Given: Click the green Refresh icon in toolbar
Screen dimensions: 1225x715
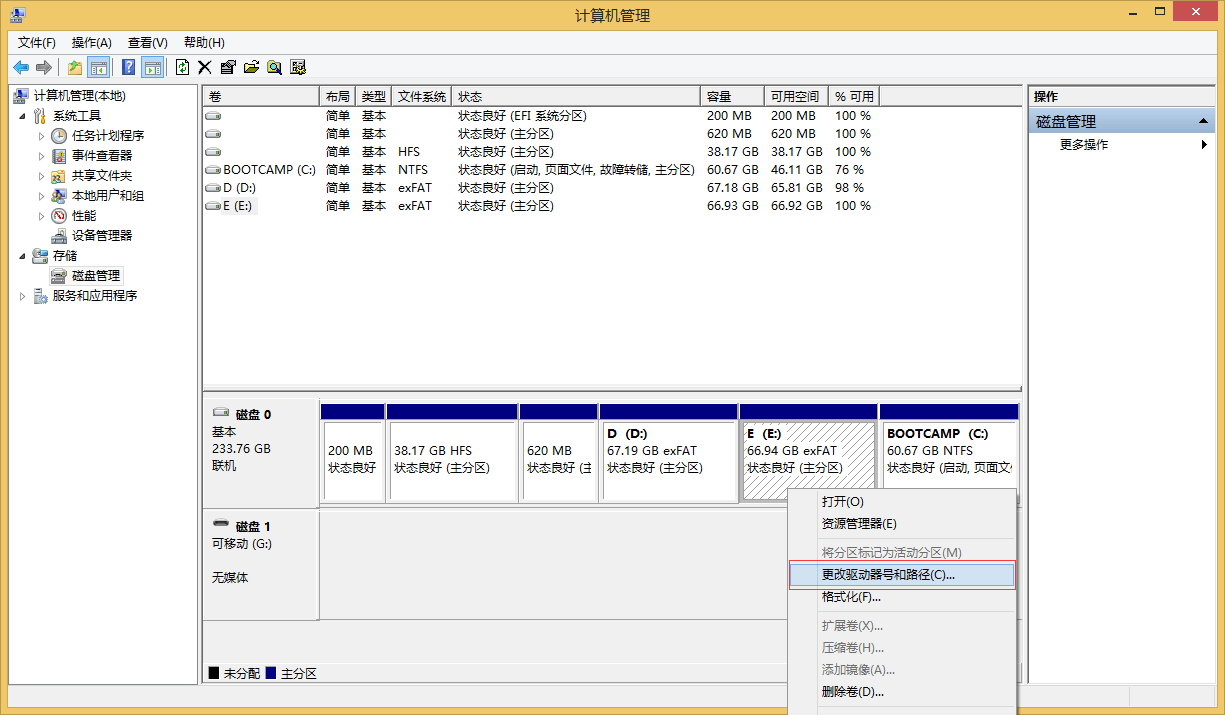Looking at the screenshot, I should coord(182,67).
